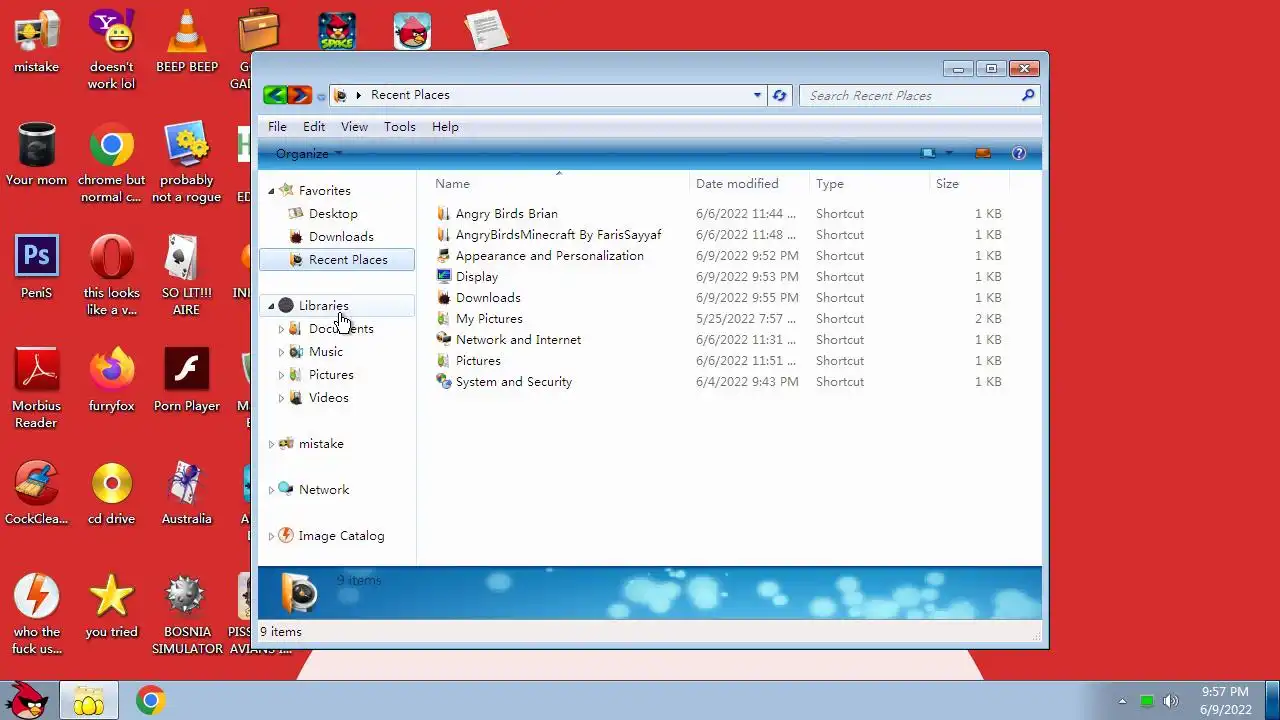Show hidden tray icons arrow
The height and width of the screenshot is (720, 1280).
click(1122, 701)
